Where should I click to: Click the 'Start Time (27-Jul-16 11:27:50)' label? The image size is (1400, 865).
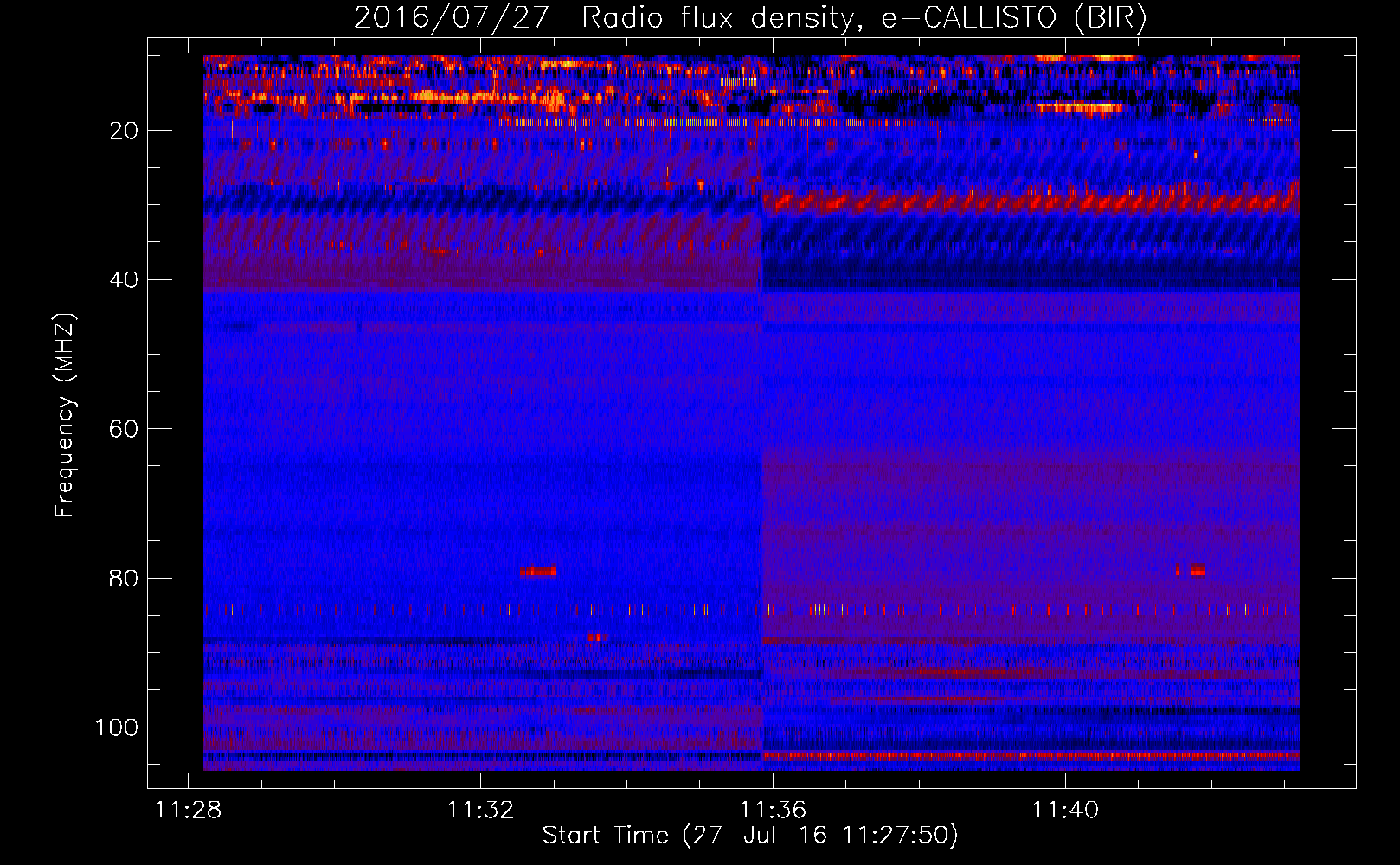tap(750, 836)
